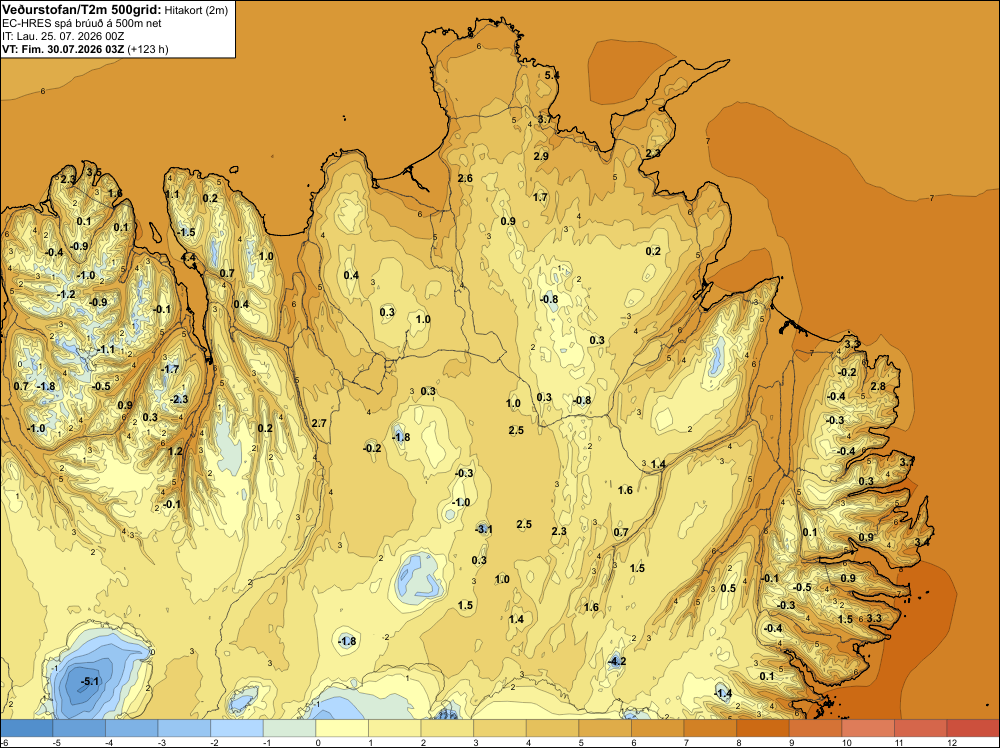Click the 5.4 temperature value

point(552,75)
